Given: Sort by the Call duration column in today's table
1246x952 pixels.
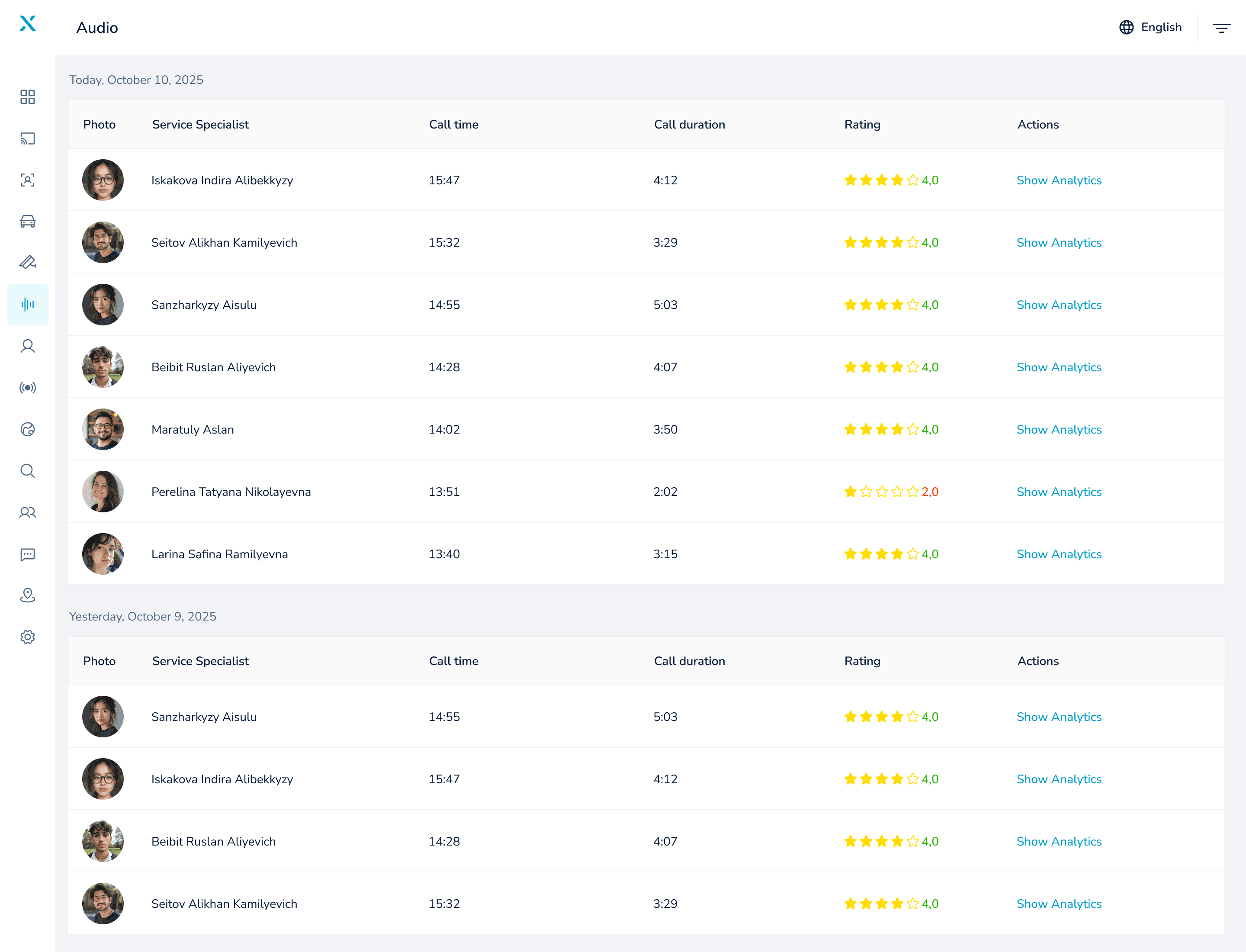Looking at the screenshot, I should point(689,125).
